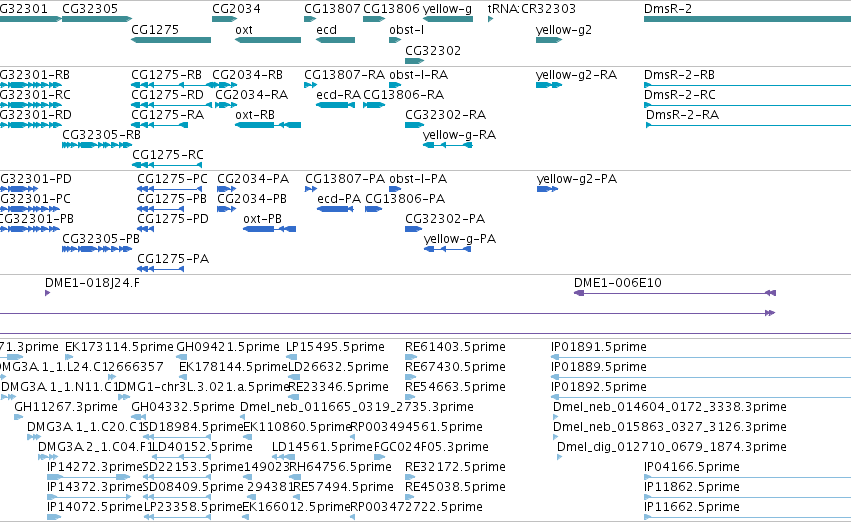This screenshot has height=522, width=851.
Task: Select the DmsR-2 gene label
Action: [668, 9]
